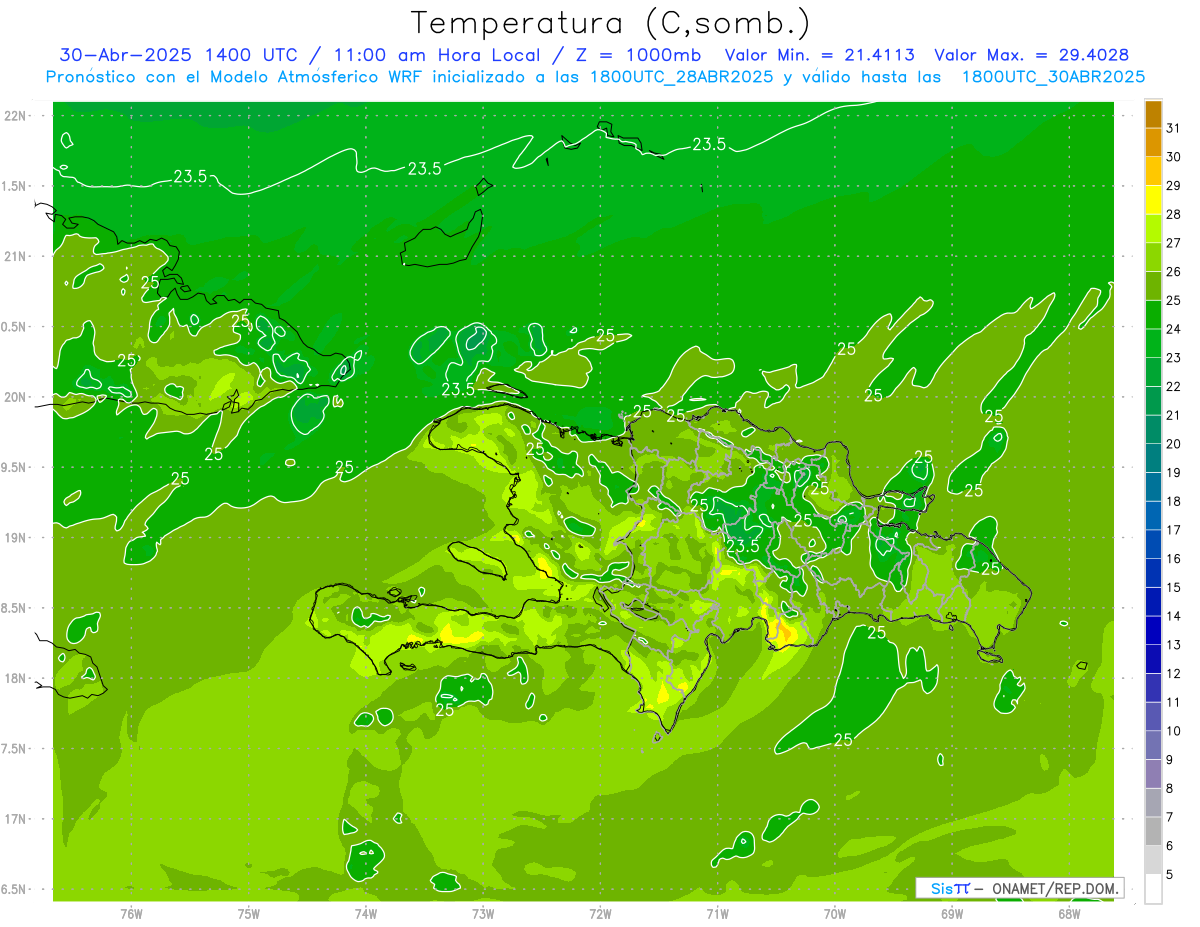Click the colorbar value label "18"
This screenshot has height=927, width=1200.
[1173, 501]
